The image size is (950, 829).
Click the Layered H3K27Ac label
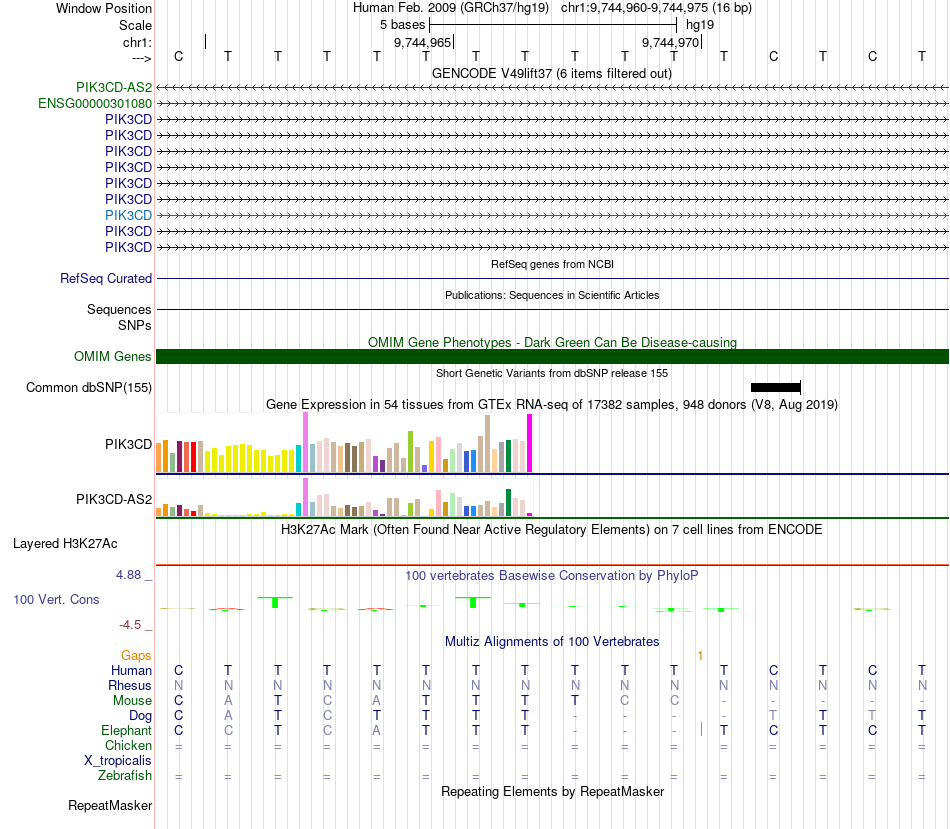pyautogui.click(x=65, y=544)
